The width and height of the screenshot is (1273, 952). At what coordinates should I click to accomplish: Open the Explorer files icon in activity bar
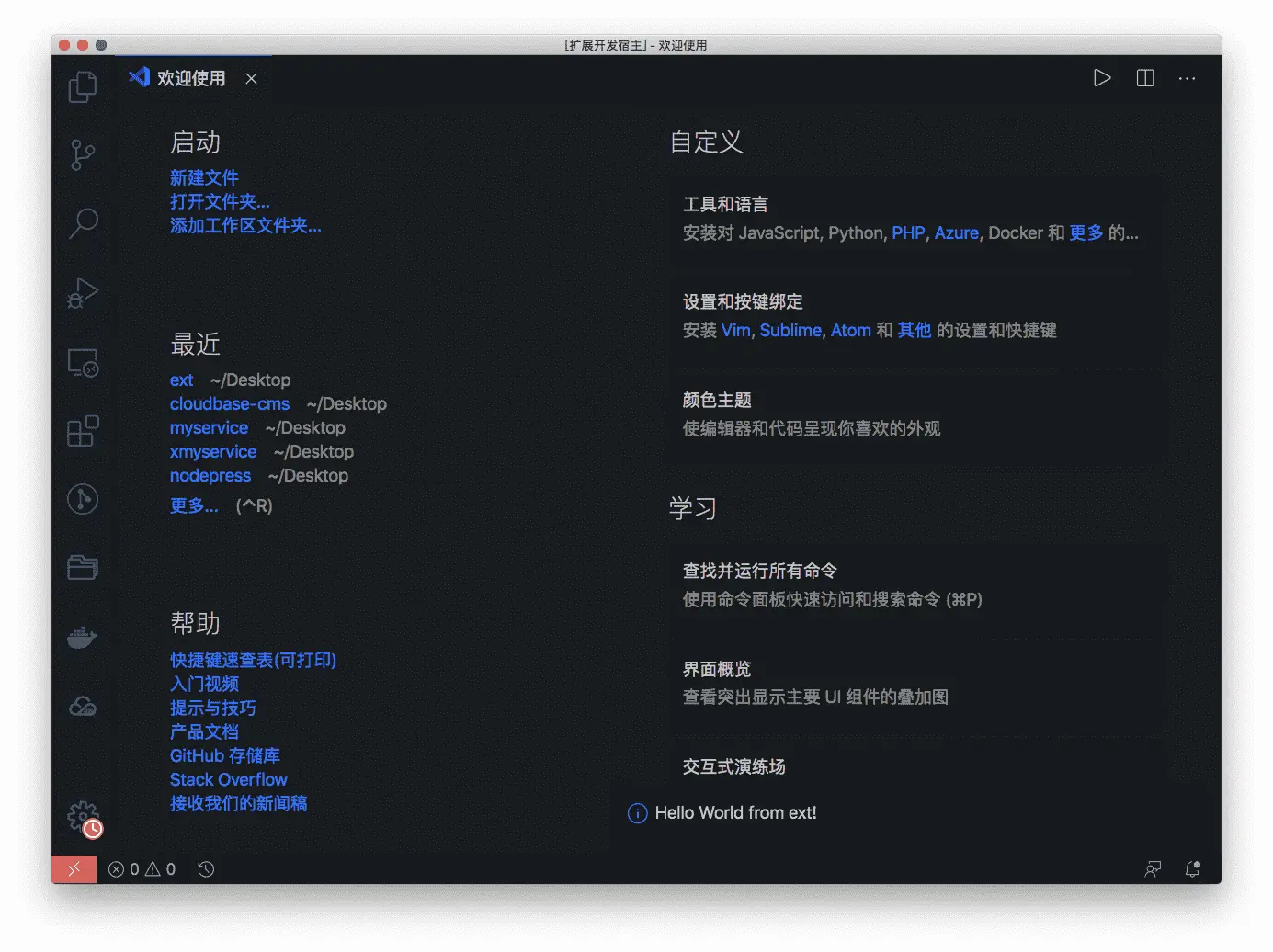click(x=83, y=86)
